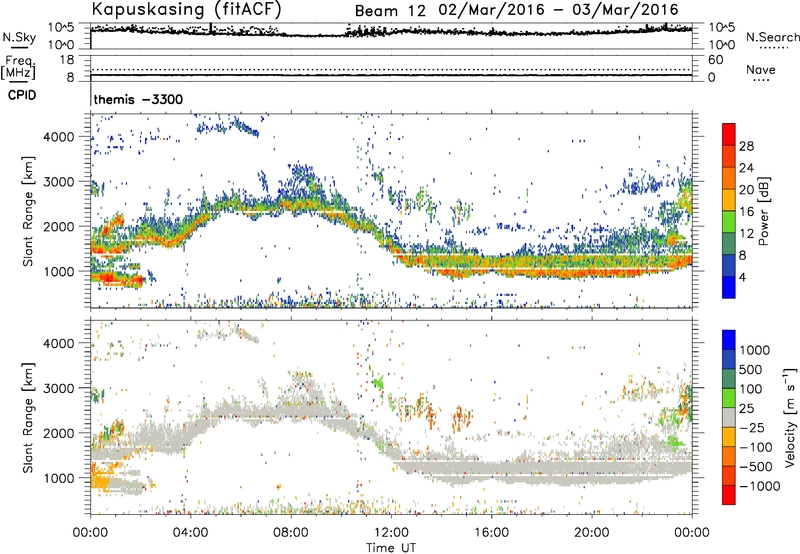Click the 12:00 time axis tick label

pyautogui.click(x=391, y=532)
